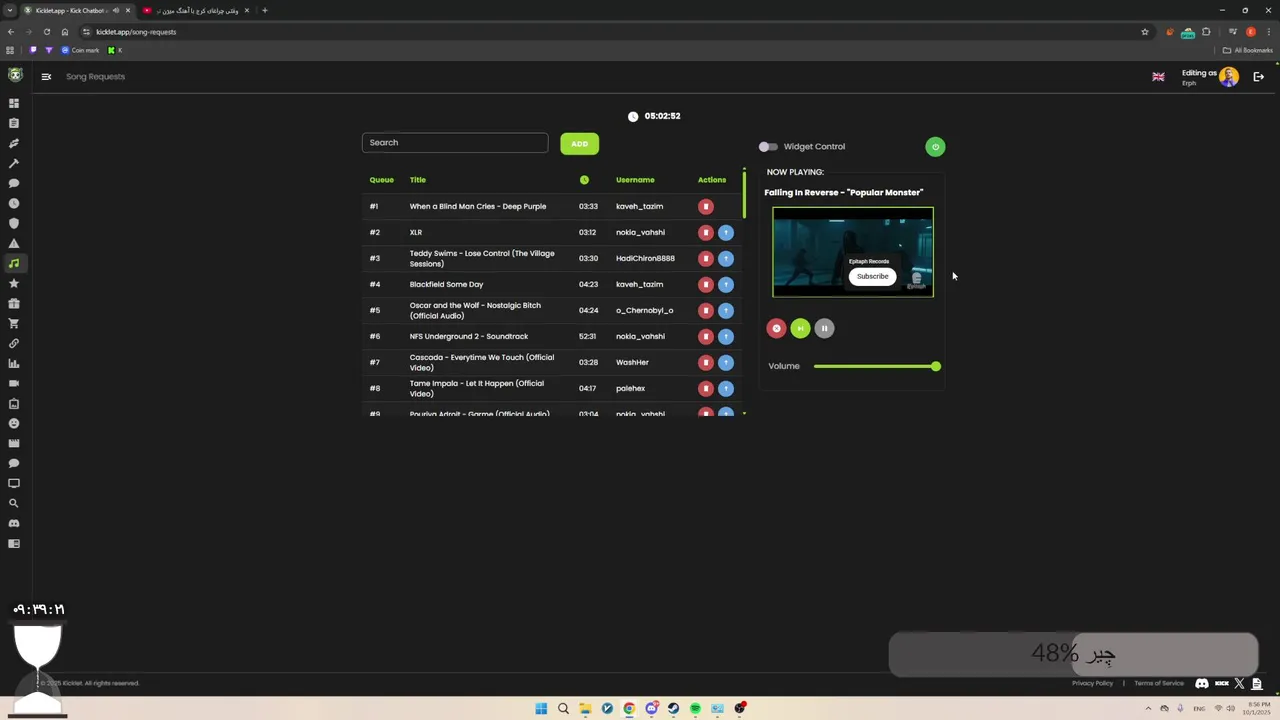Image resolution: width=1280 pixels, height=720 pixels.
Task: Delete Tame Impala Let It Happen
Action: point(706,388)
